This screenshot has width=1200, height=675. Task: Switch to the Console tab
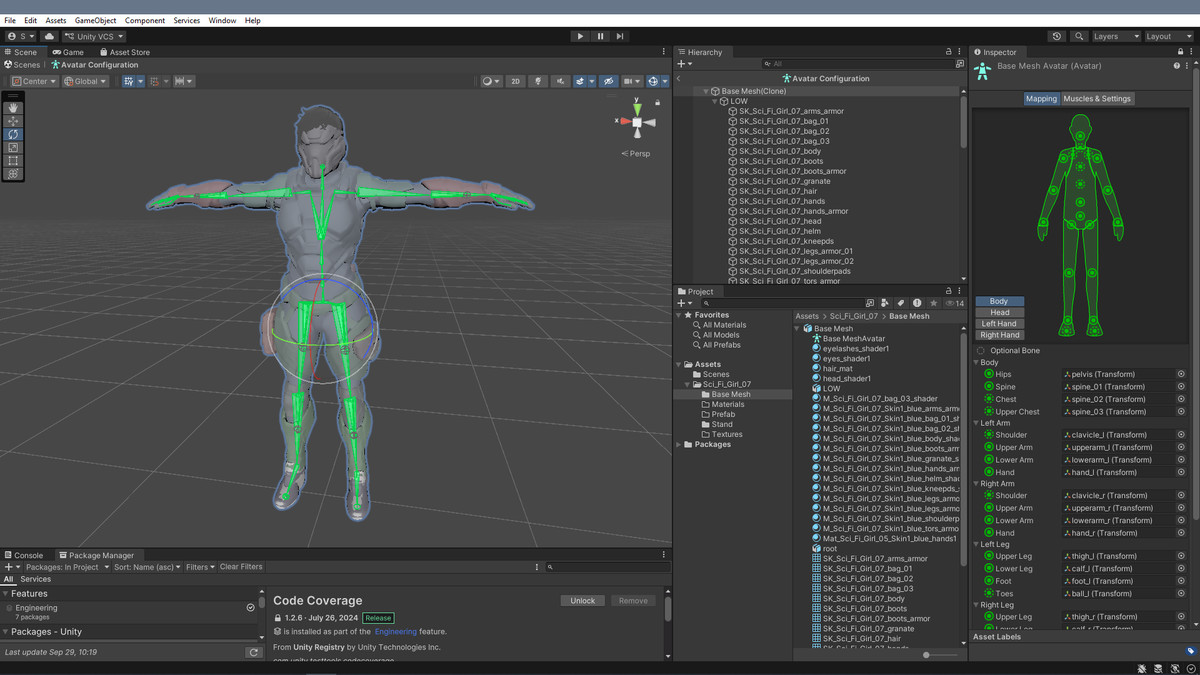(x=24, y=555)
